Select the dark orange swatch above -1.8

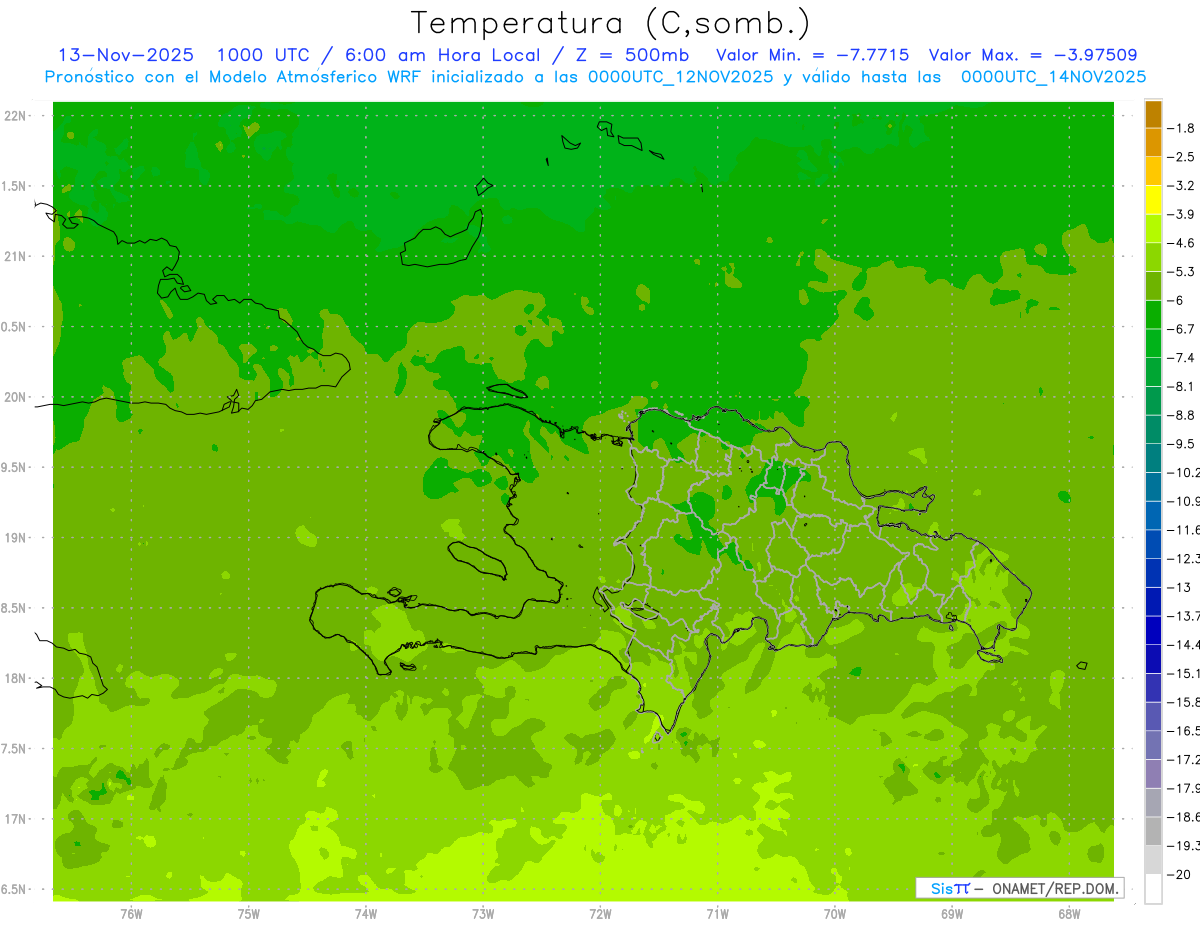click(x=1153, y=114)
